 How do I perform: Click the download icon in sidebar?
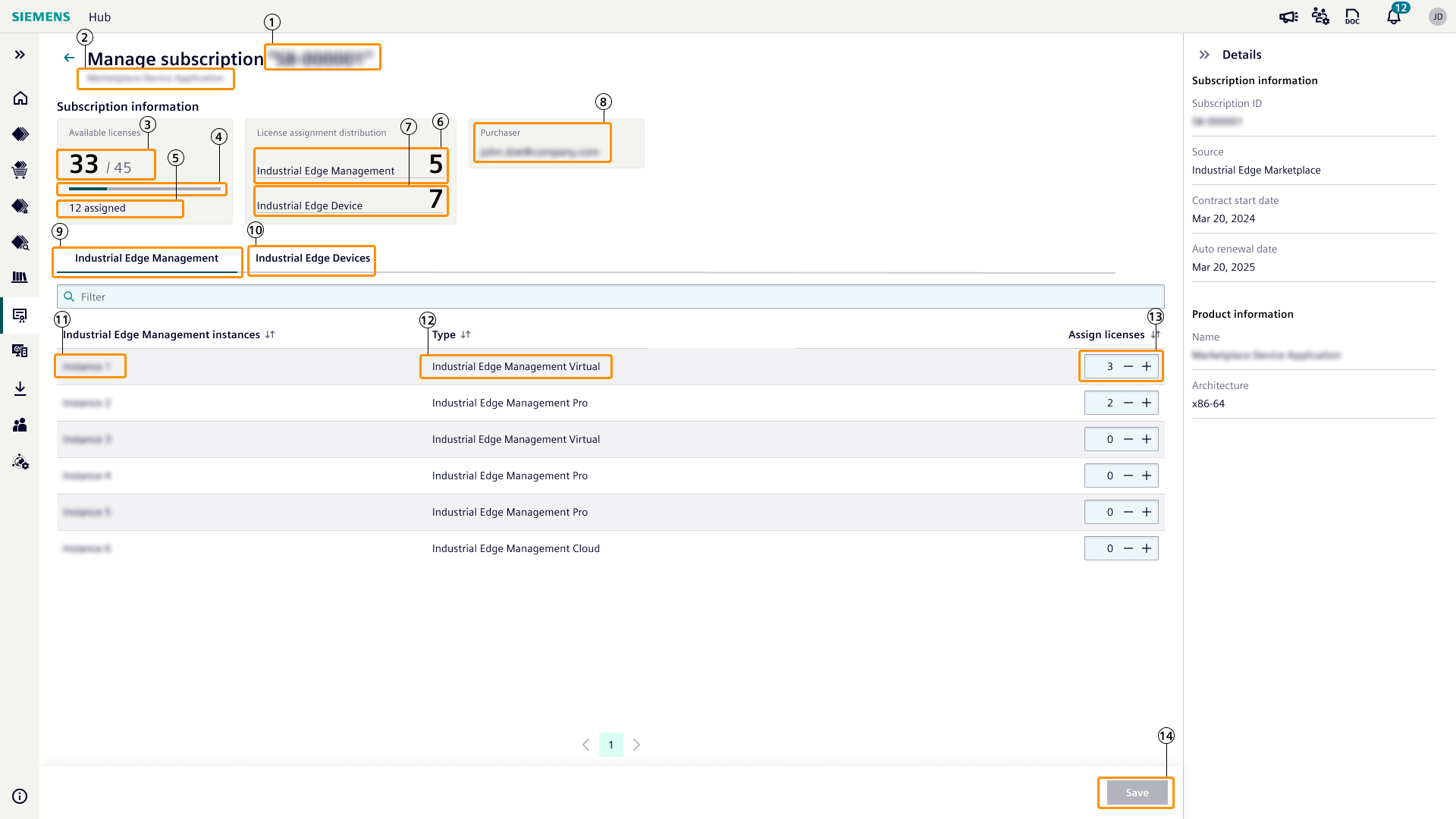pyautogui.click(x=20, y=389)
